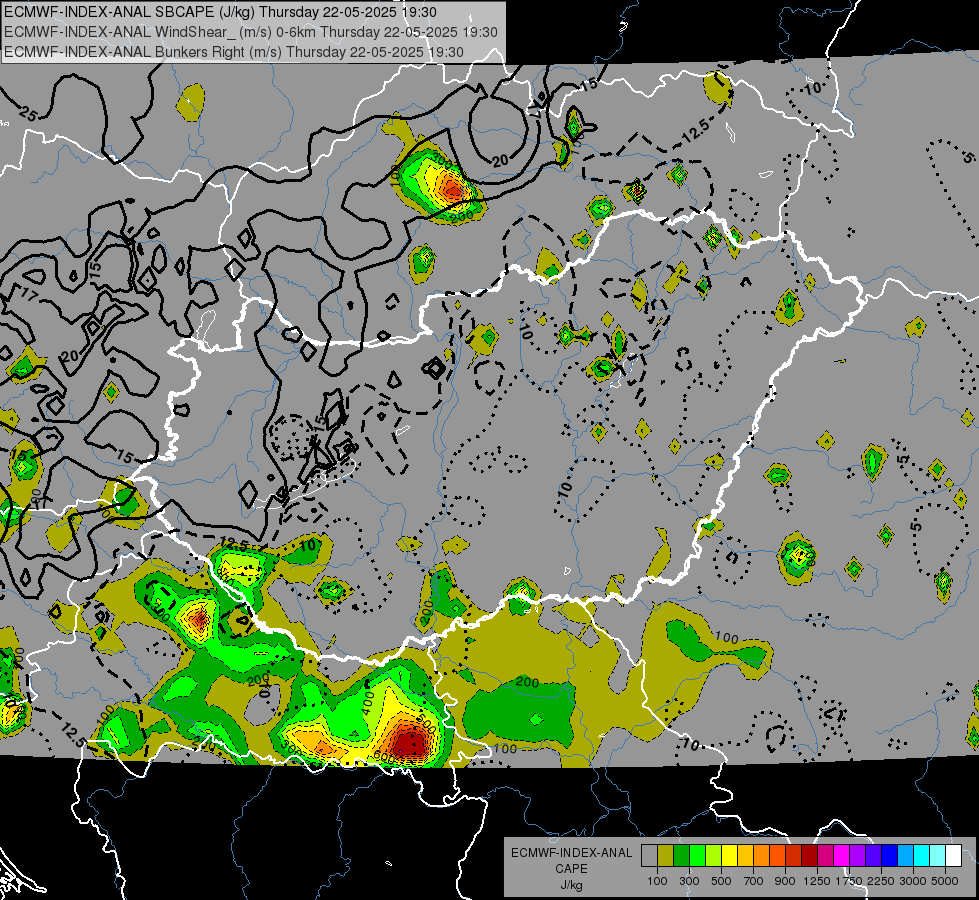This screenshot has height=900, width=979.
Task: Click the legend unit 'J/kg'
Action: pyautogui.click(x=571, y=885)
